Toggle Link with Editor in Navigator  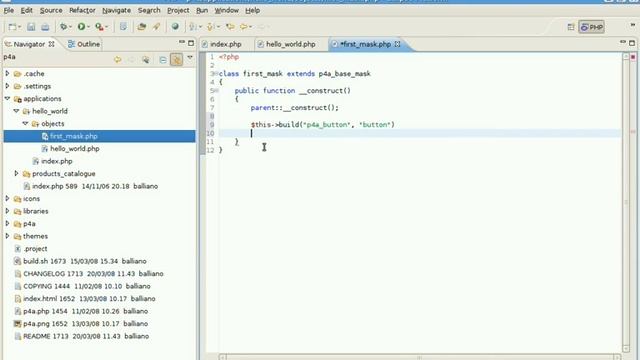pyautogui.click(x=176, y=60)
